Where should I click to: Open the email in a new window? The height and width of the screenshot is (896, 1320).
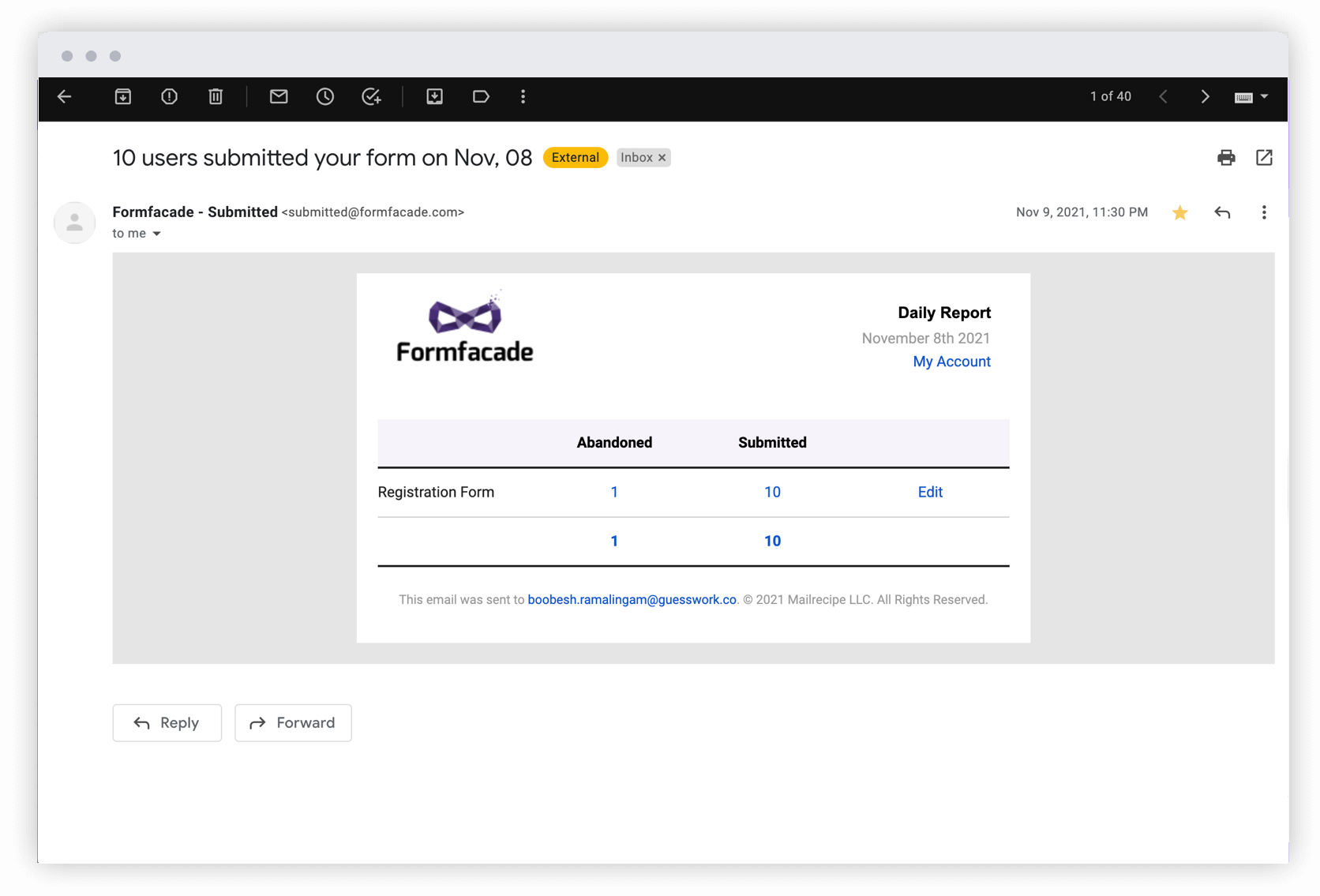click(x=1264, y=157)
